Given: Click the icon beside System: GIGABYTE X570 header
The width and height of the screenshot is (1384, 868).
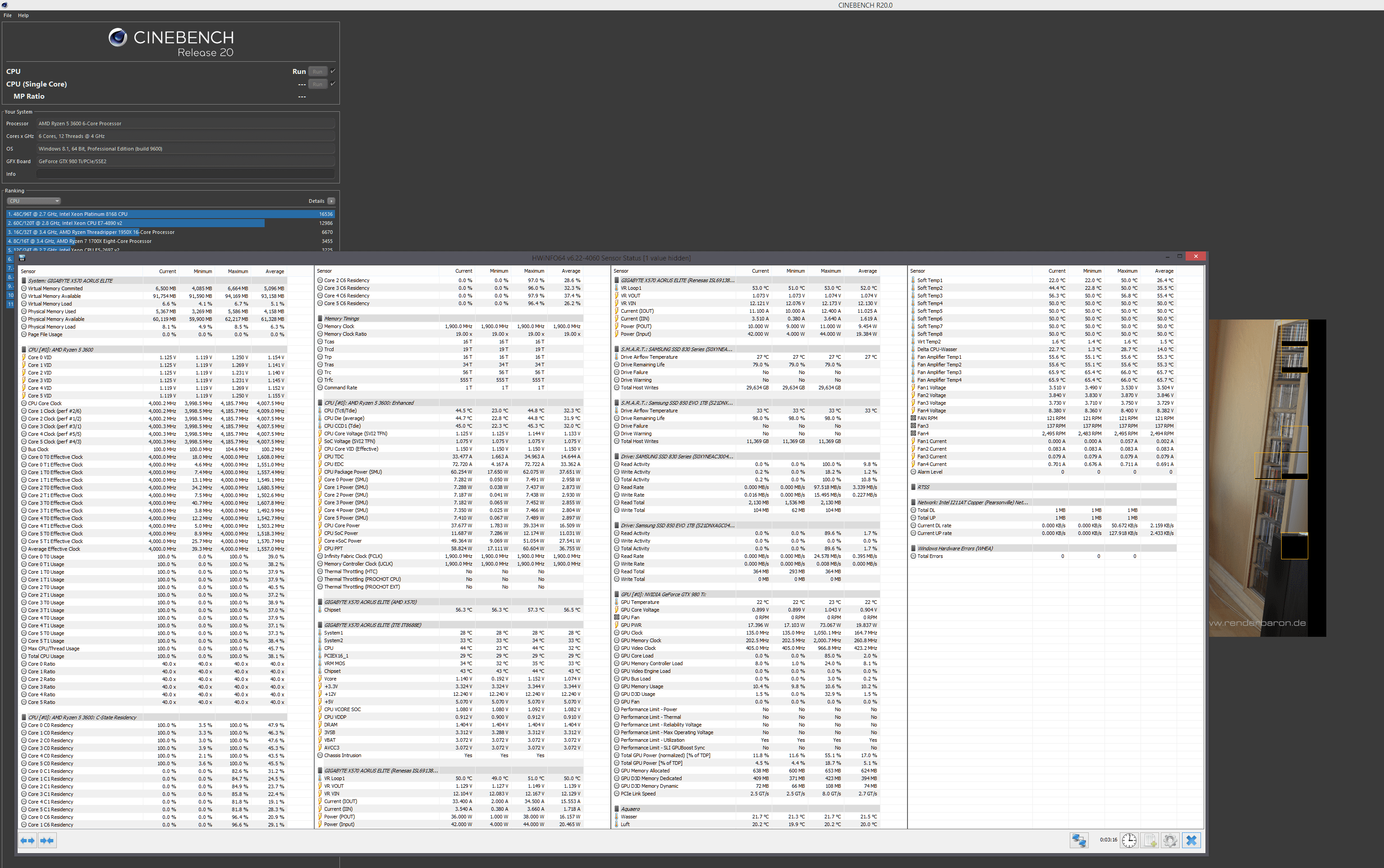Looking at the screenshot, I should pyautogui.click(x=24, y=281).
